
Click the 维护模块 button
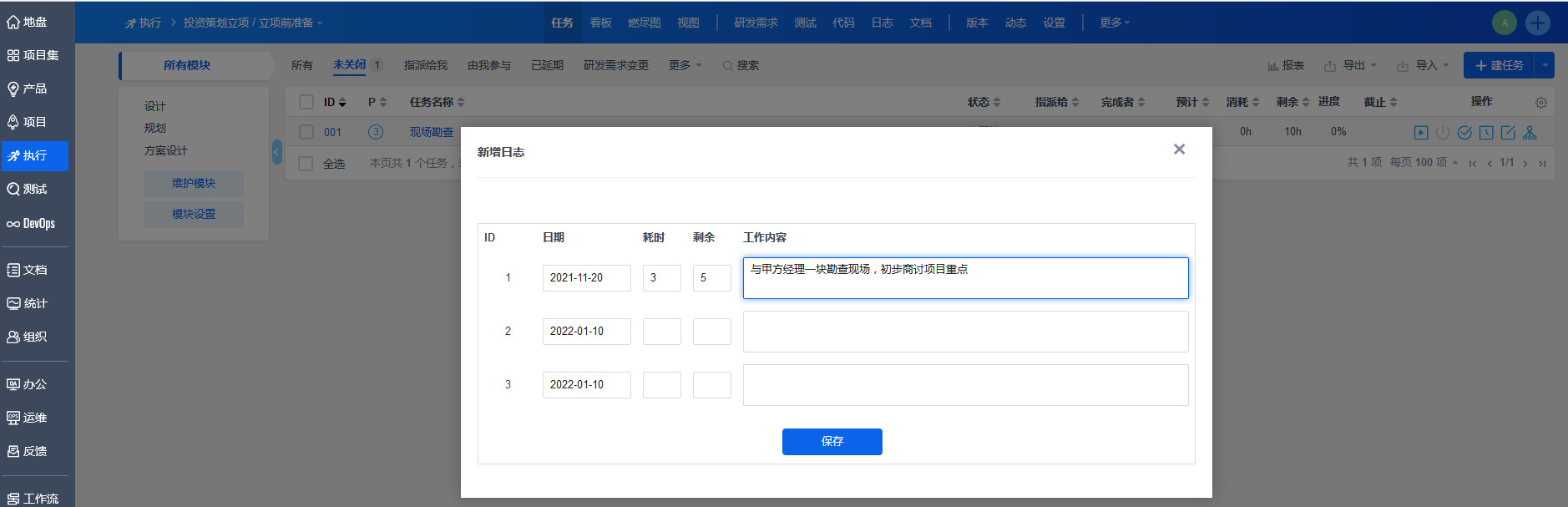[194, 183]
